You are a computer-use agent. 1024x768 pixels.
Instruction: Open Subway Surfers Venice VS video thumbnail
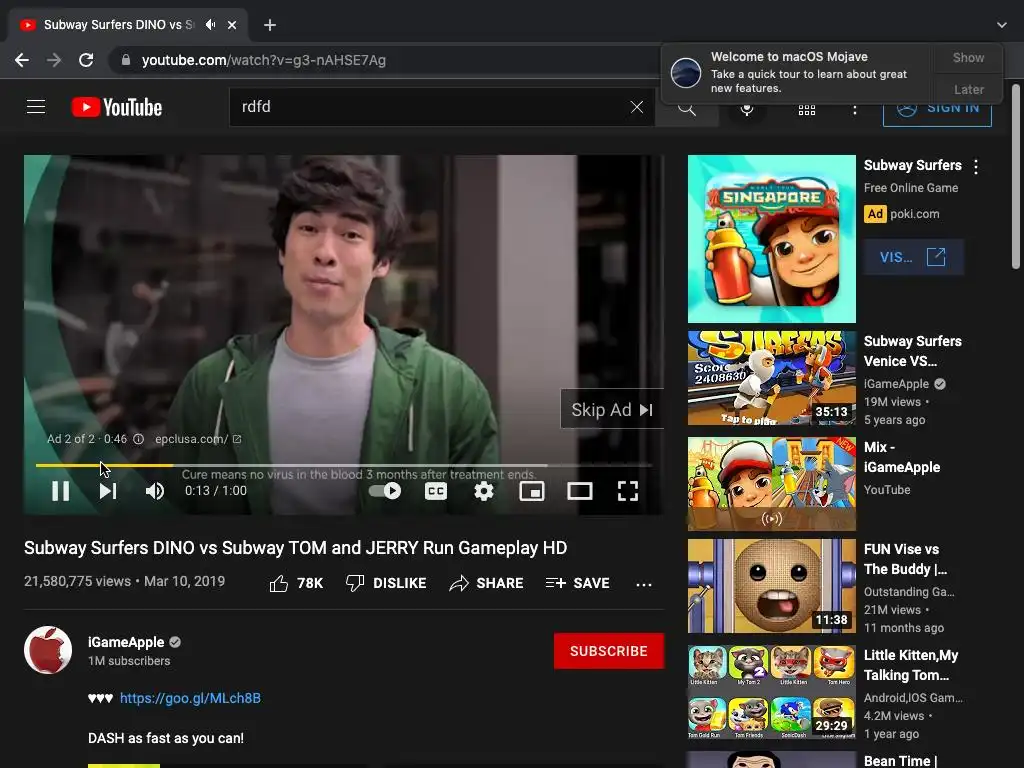(772, 378)
